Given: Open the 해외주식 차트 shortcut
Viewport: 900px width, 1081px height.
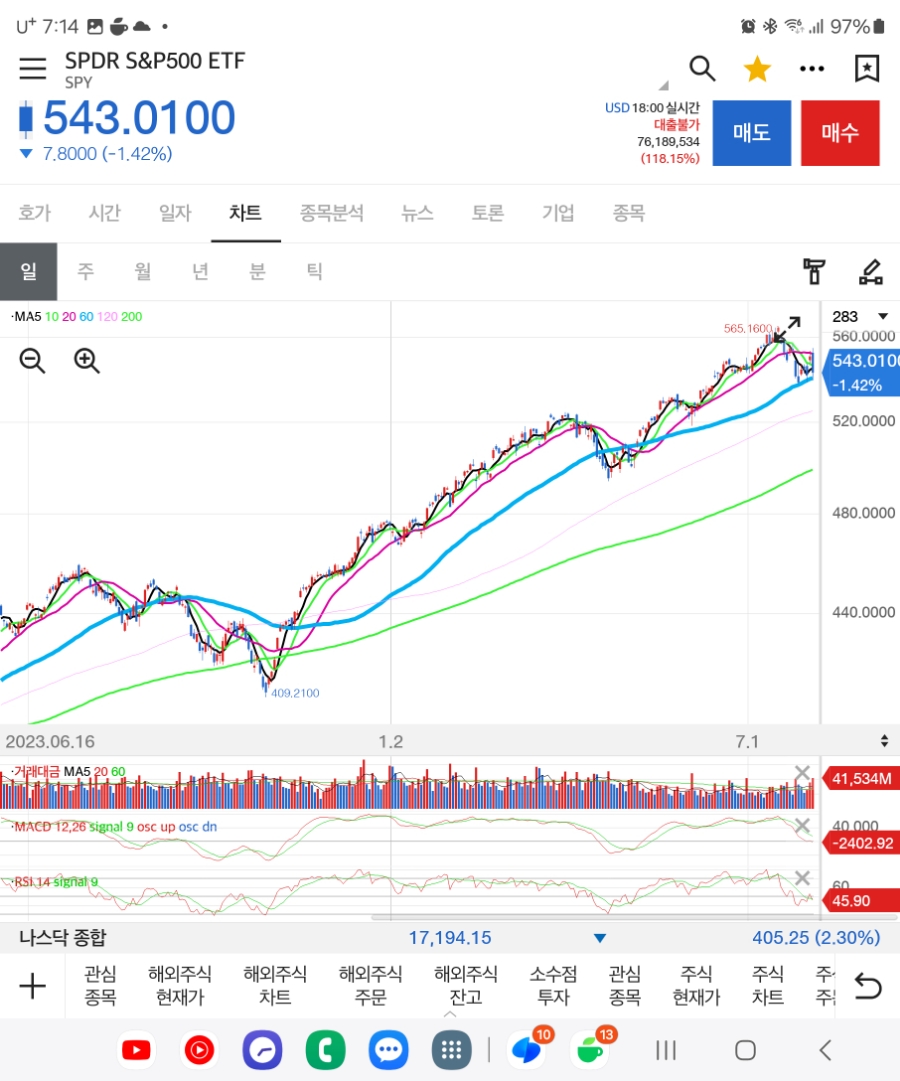Looking at the screenshot, I should [x=275, y=986].
